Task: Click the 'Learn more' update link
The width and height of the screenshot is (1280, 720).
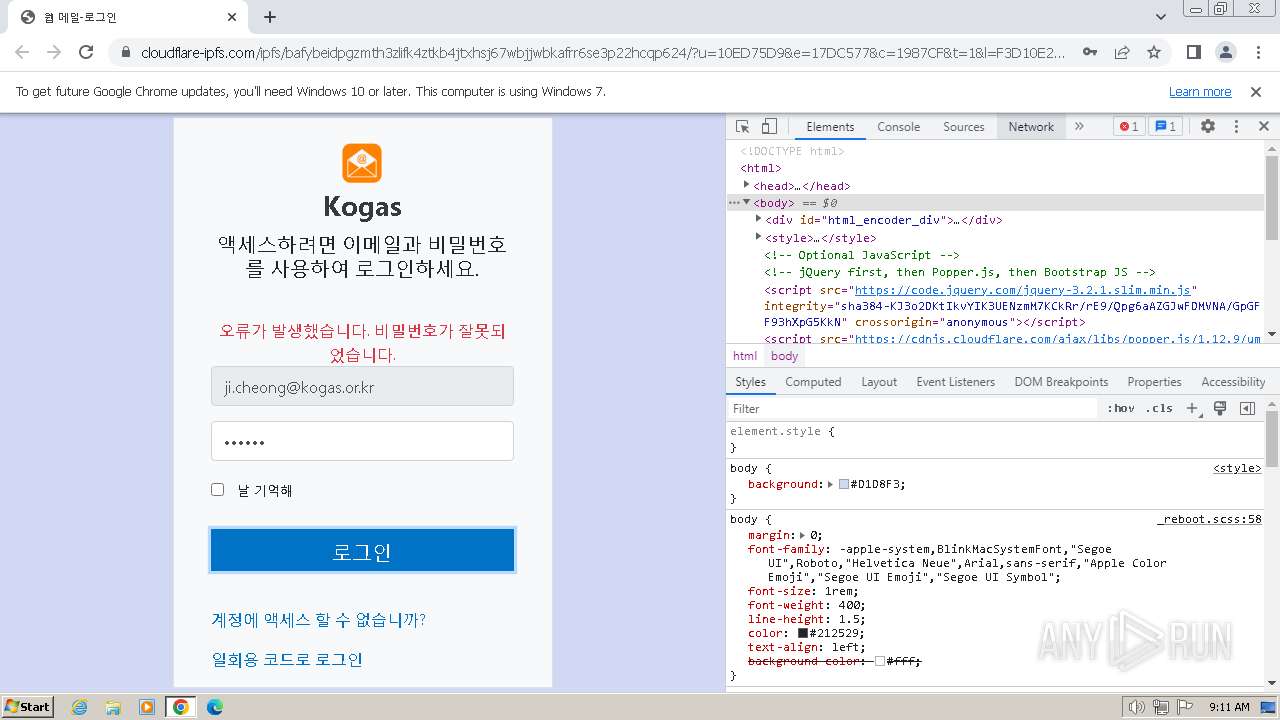Action: pos(1200,92)
